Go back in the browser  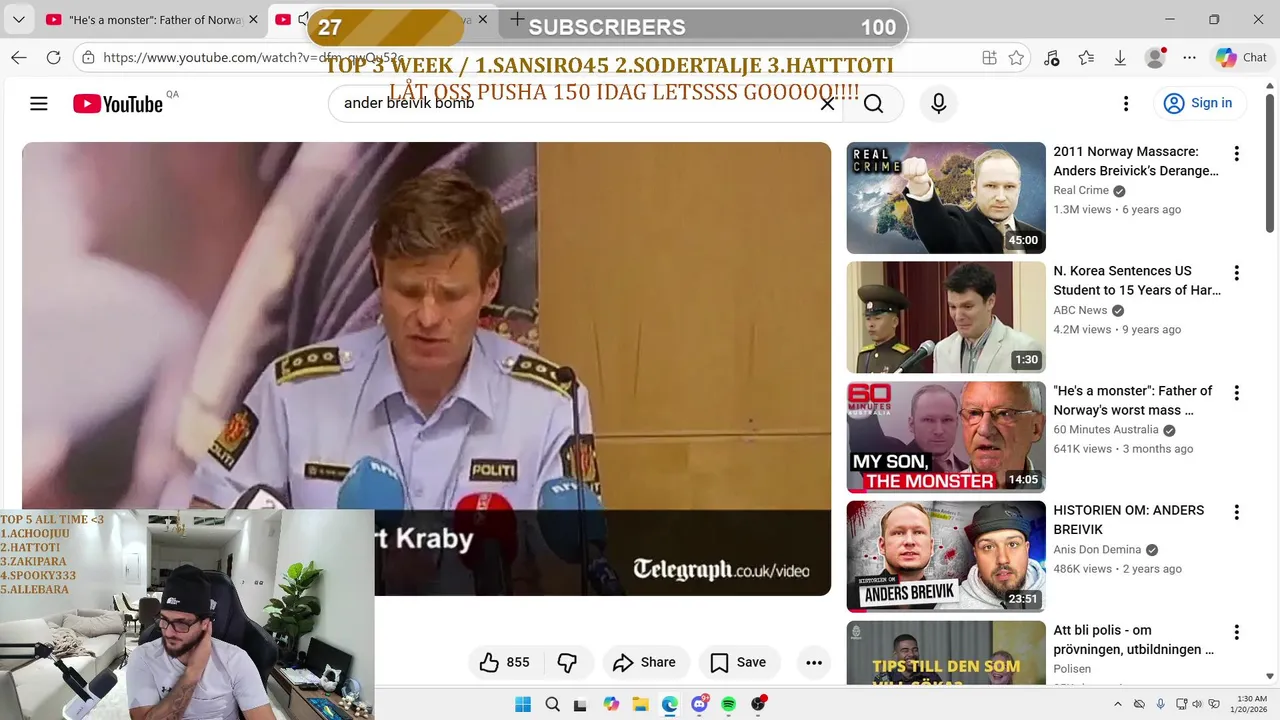click(x=19, y=58)
